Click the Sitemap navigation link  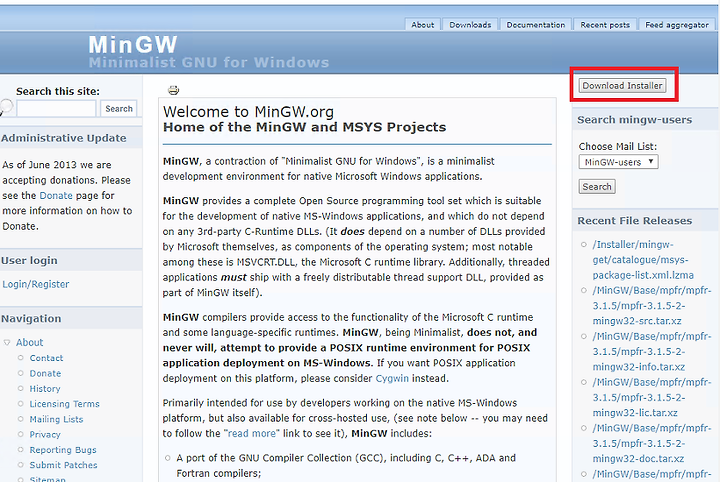coord(48,479)
